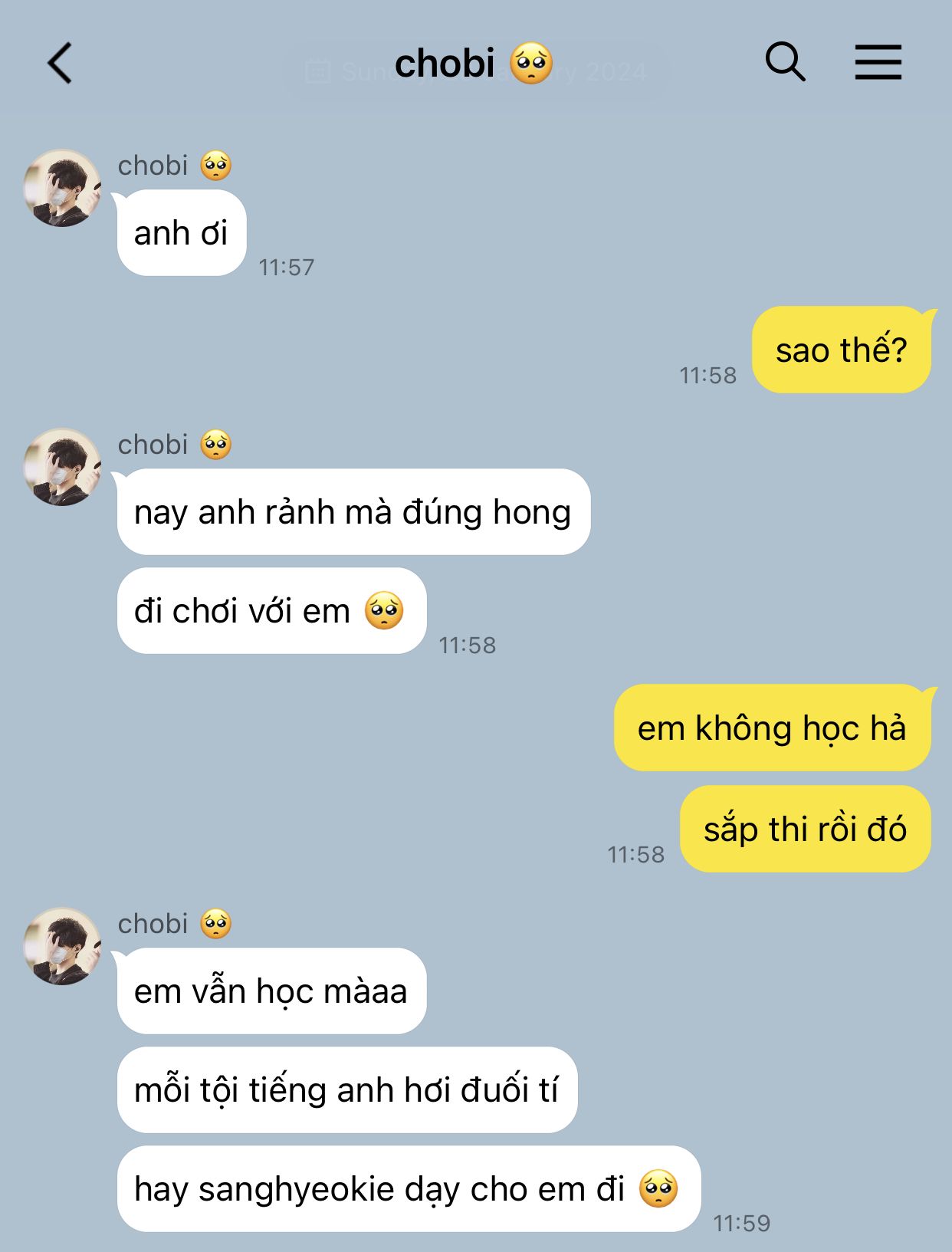The width and height of the screenshot is (952, 1252).
Task: Tap chobi's avatar beside 'anh ơi'
Action: pos(63,188)
